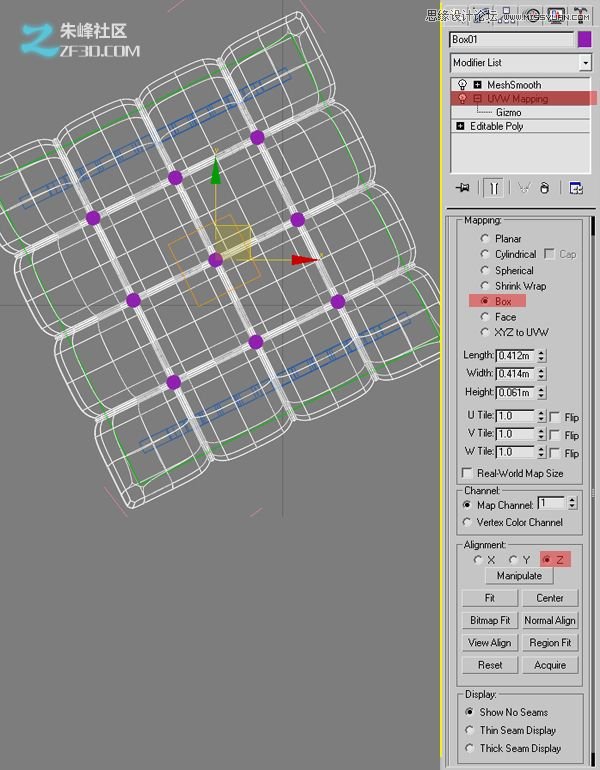Screen dimensions: 600x770
Task: Select Vertex Color Channel radio button
Action: (467, 522)
